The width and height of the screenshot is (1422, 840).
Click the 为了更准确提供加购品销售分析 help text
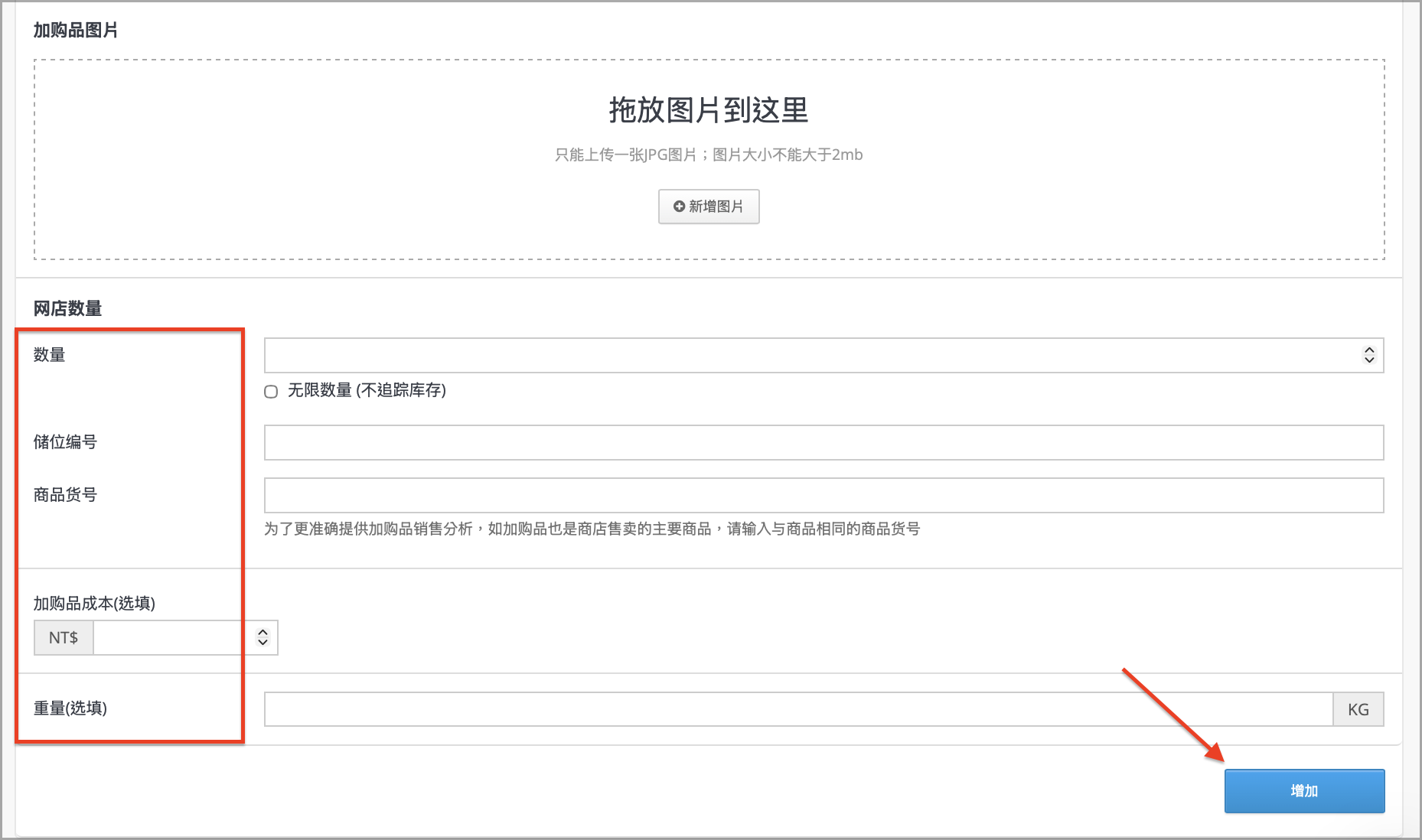pos(592,529)
